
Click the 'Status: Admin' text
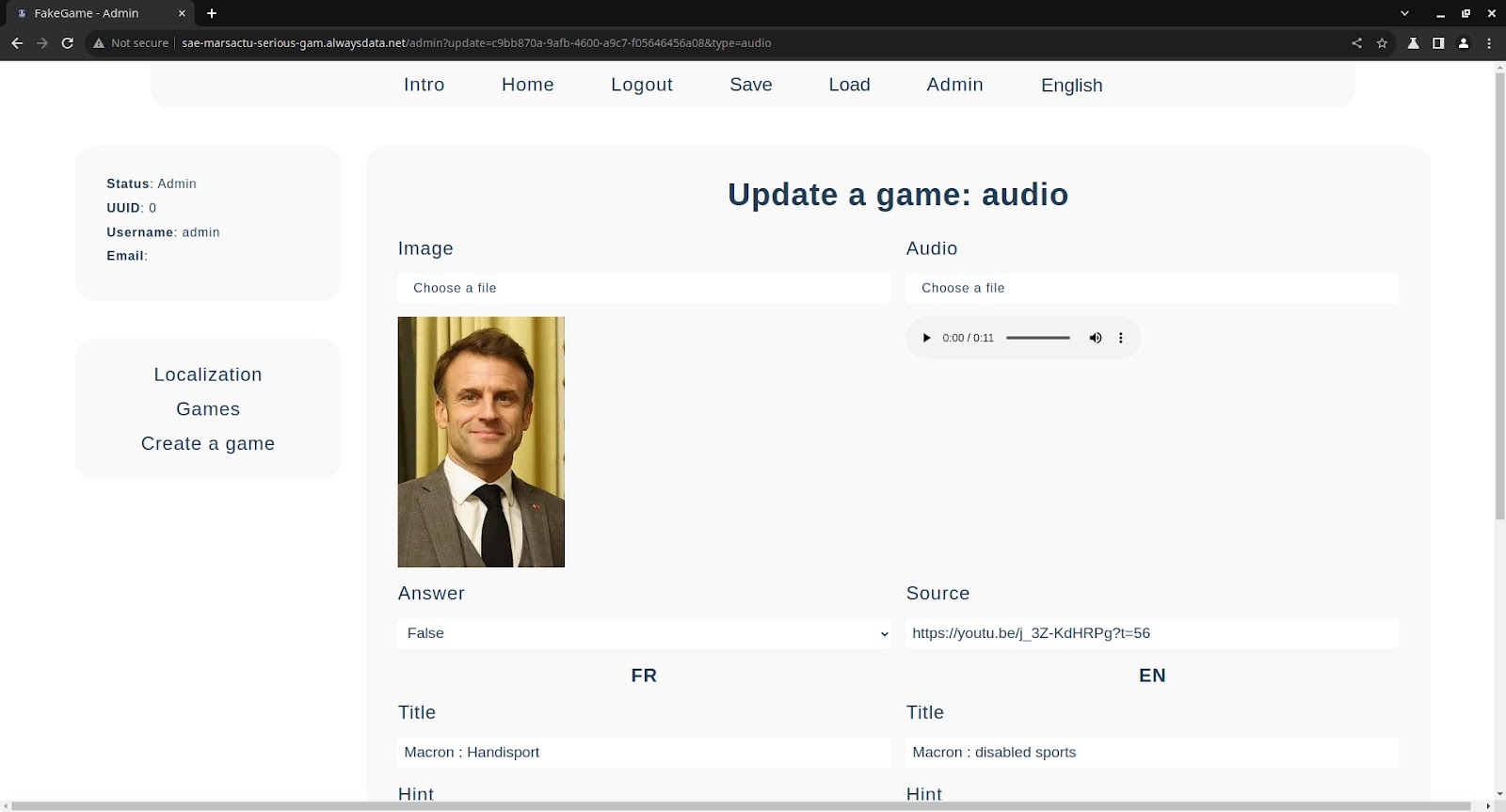[x=152, y=183]
